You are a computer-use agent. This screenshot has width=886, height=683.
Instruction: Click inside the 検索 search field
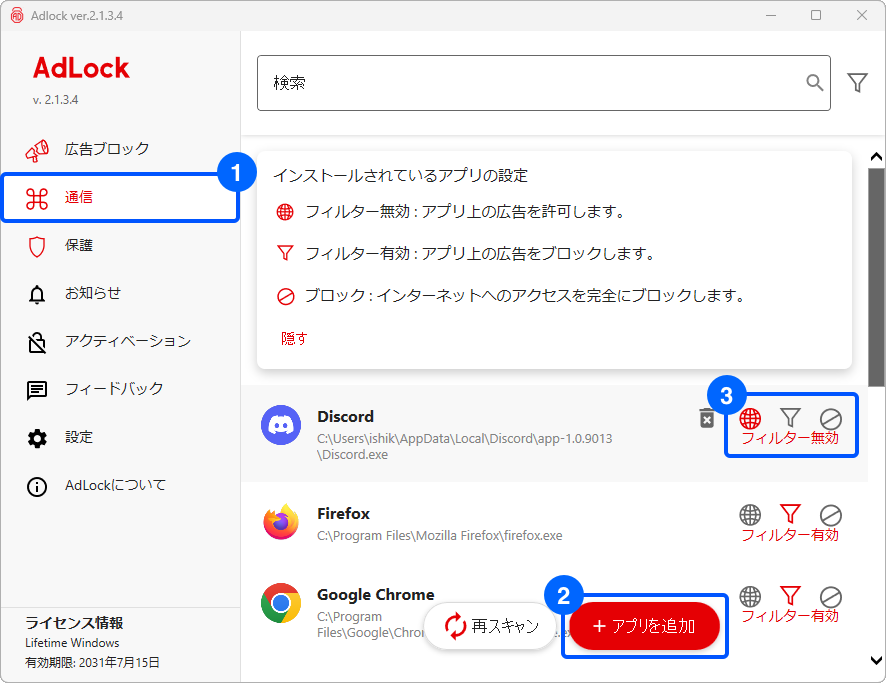pos(500,83)
